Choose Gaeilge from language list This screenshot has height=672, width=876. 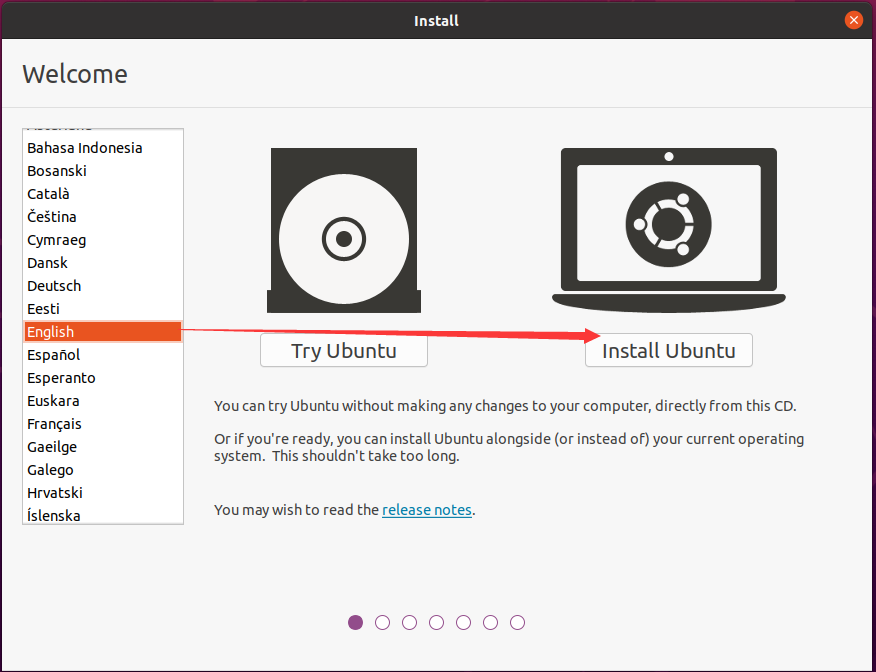tap(103, 447)
